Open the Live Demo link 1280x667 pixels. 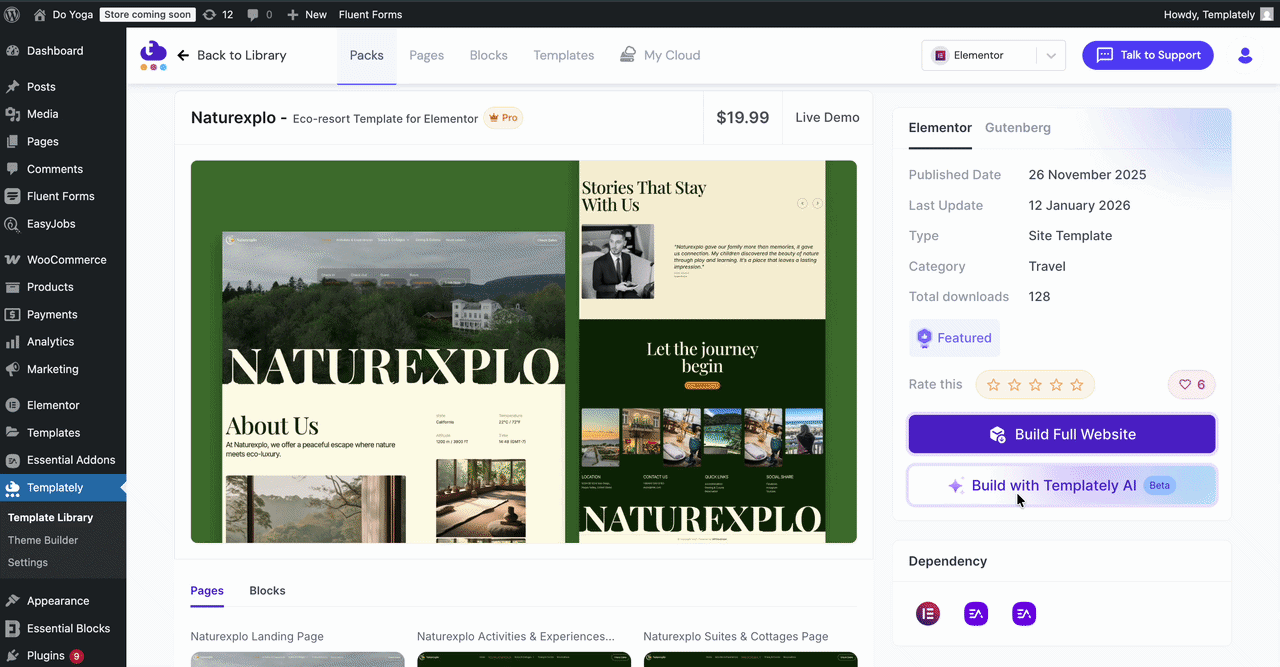point(827,117)
